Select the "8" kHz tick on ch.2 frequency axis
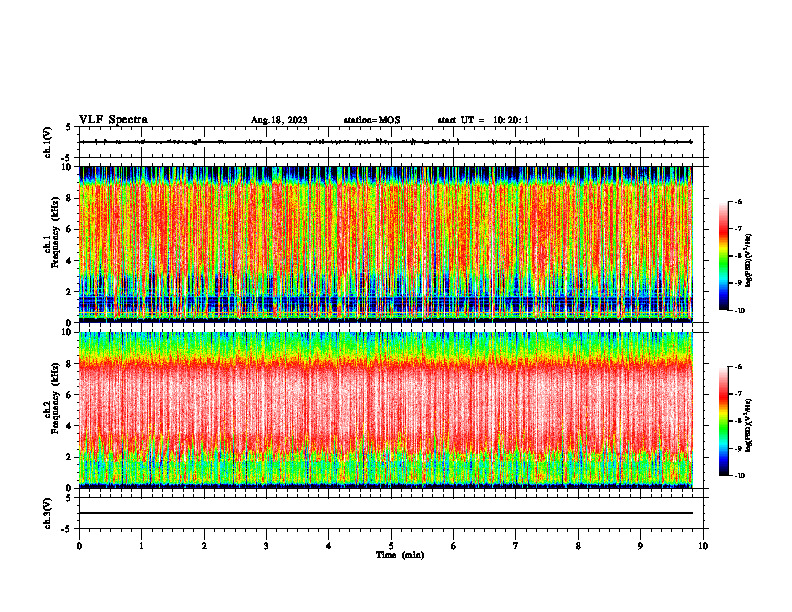Image resolution: width=792 pixels, height=612 pixels. (x=69, y=364)
